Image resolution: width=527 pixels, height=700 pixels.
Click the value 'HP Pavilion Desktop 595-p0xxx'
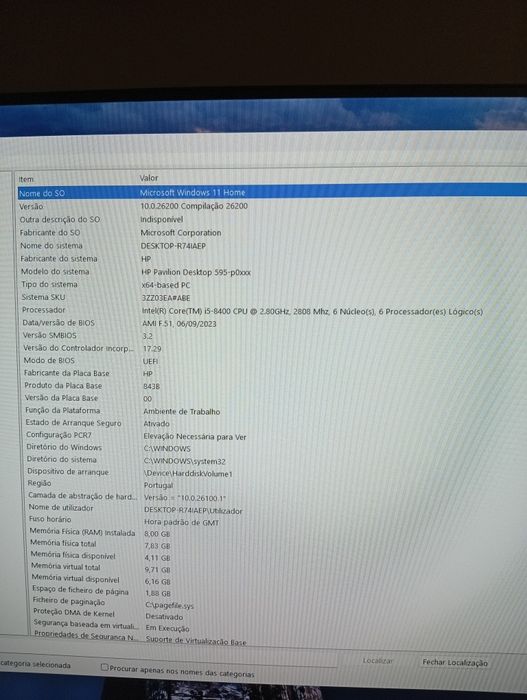click(196, 272)
